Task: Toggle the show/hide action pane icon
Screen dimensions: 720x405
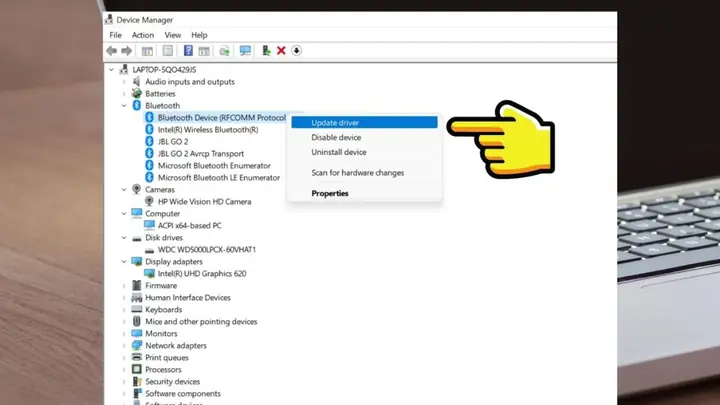Action: (204, 51)
